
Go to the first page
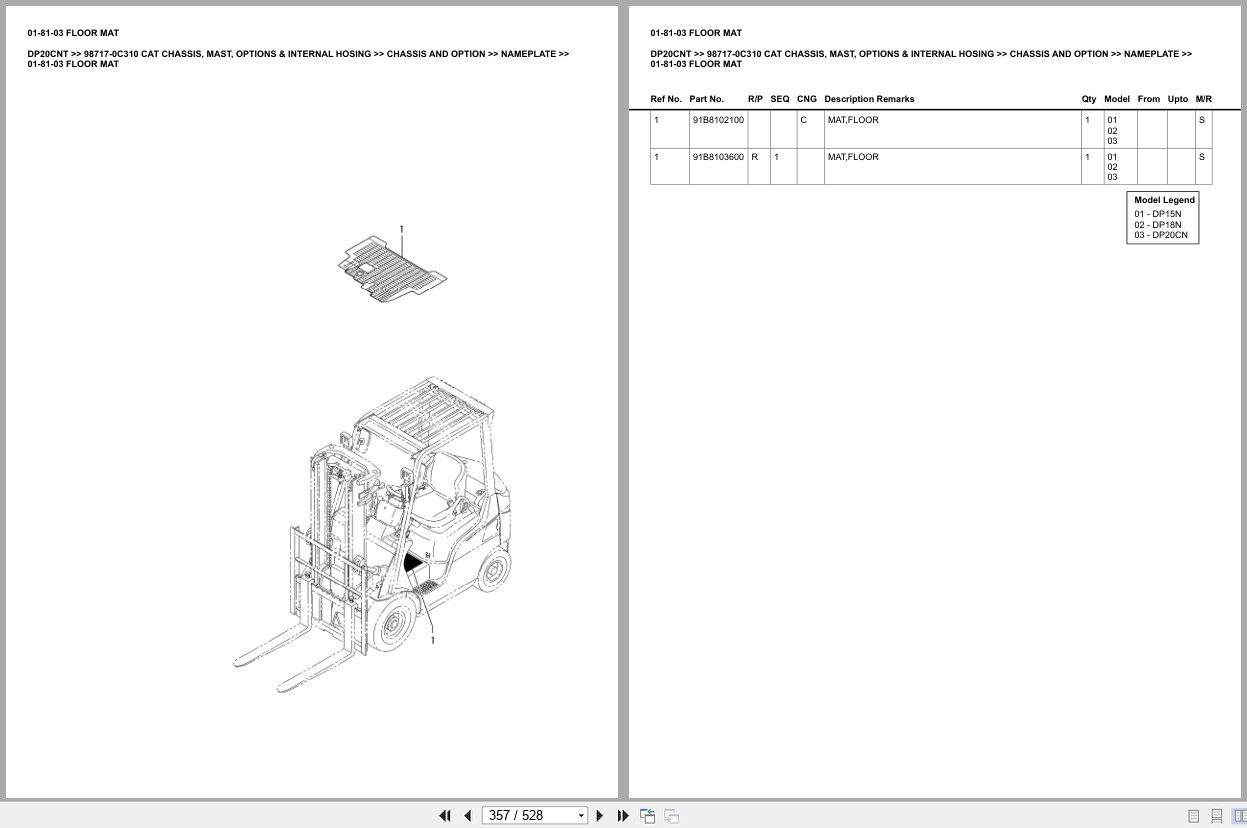tap(445, 816)
